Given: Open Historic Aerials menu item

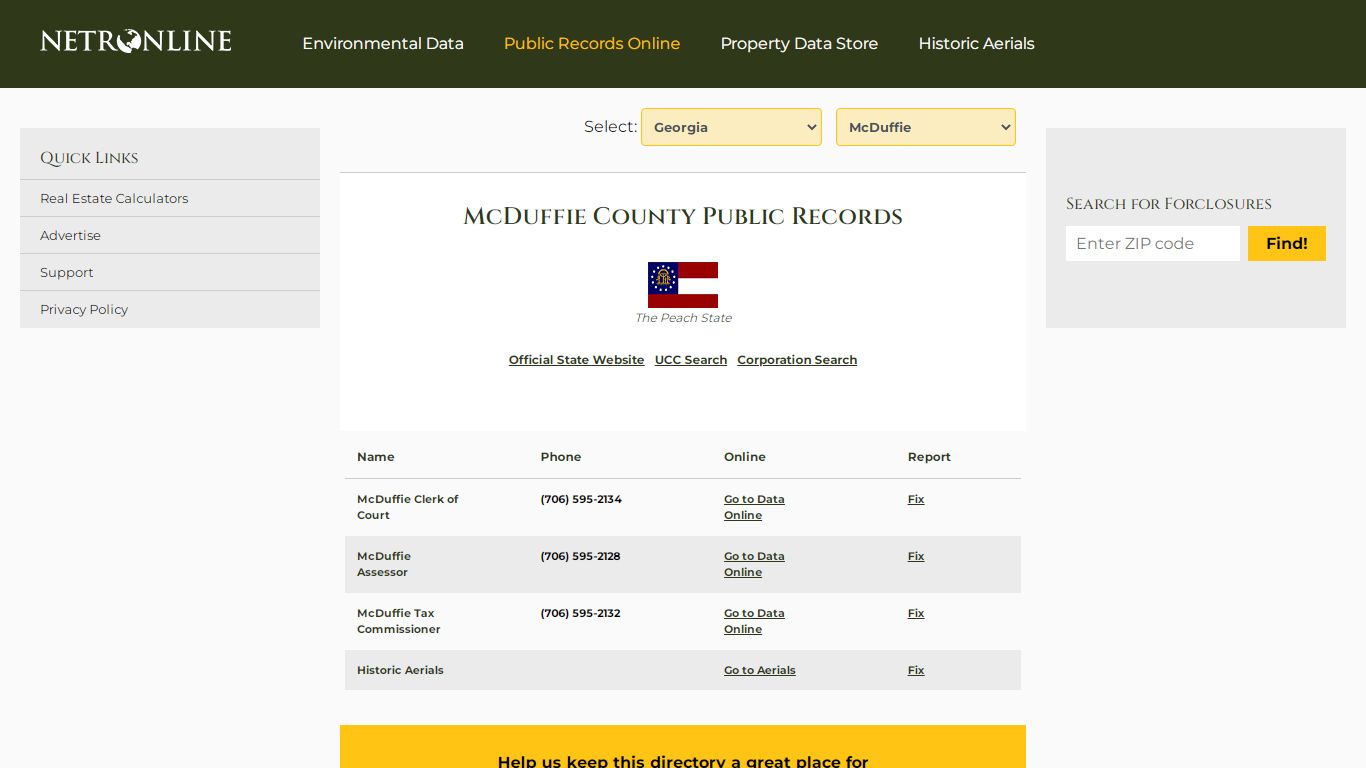Looking at the screenshot, I should click(x=976, y=44).
